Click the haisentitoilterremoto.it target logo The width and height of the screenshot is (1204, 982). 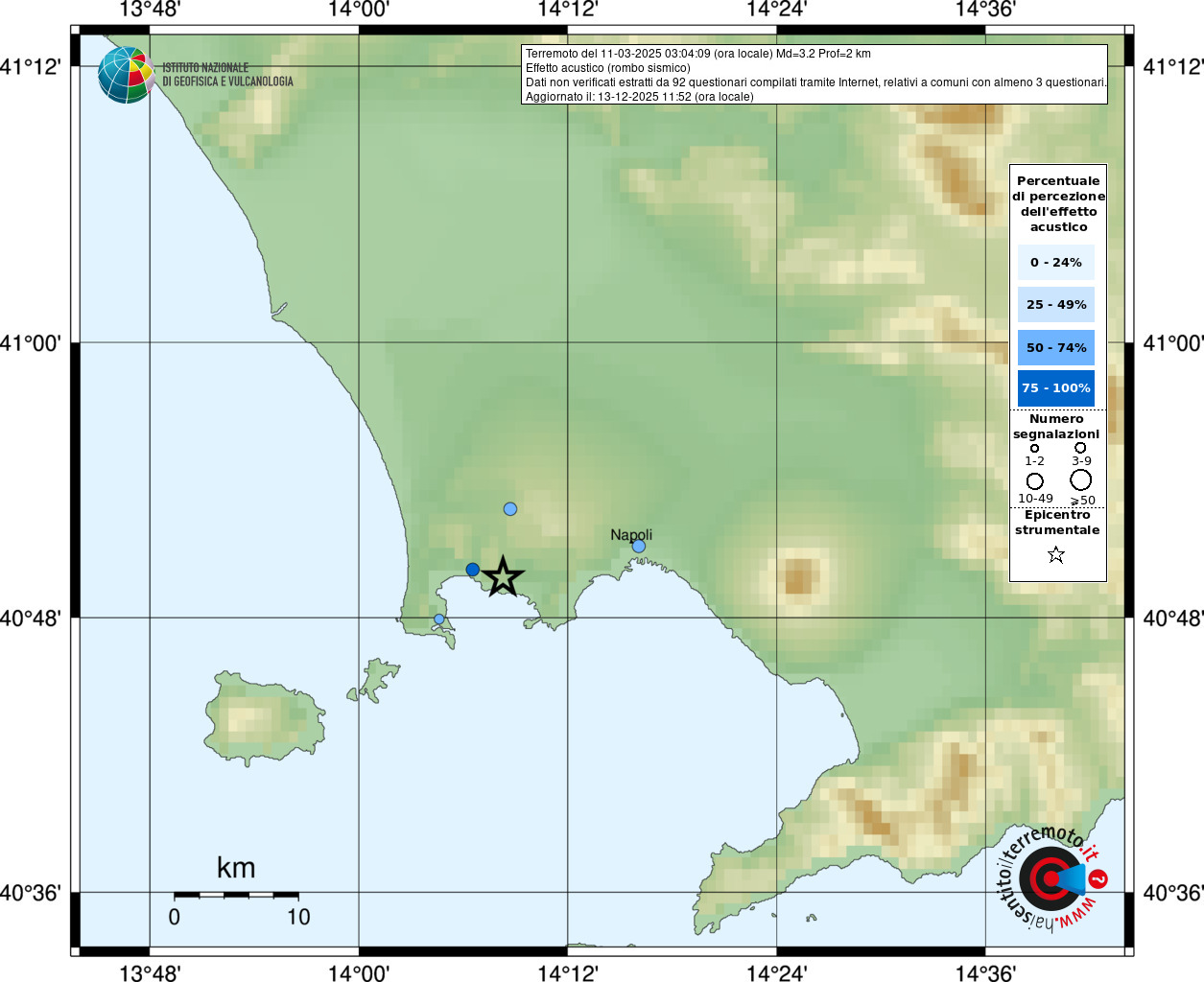(1051, 877)
